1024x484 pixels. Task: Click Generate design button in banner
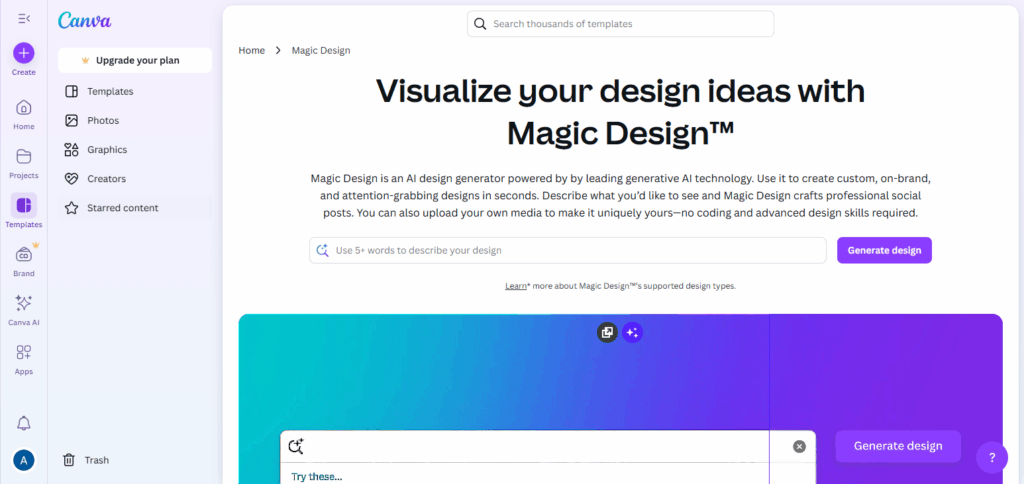[x=898, y=446]
